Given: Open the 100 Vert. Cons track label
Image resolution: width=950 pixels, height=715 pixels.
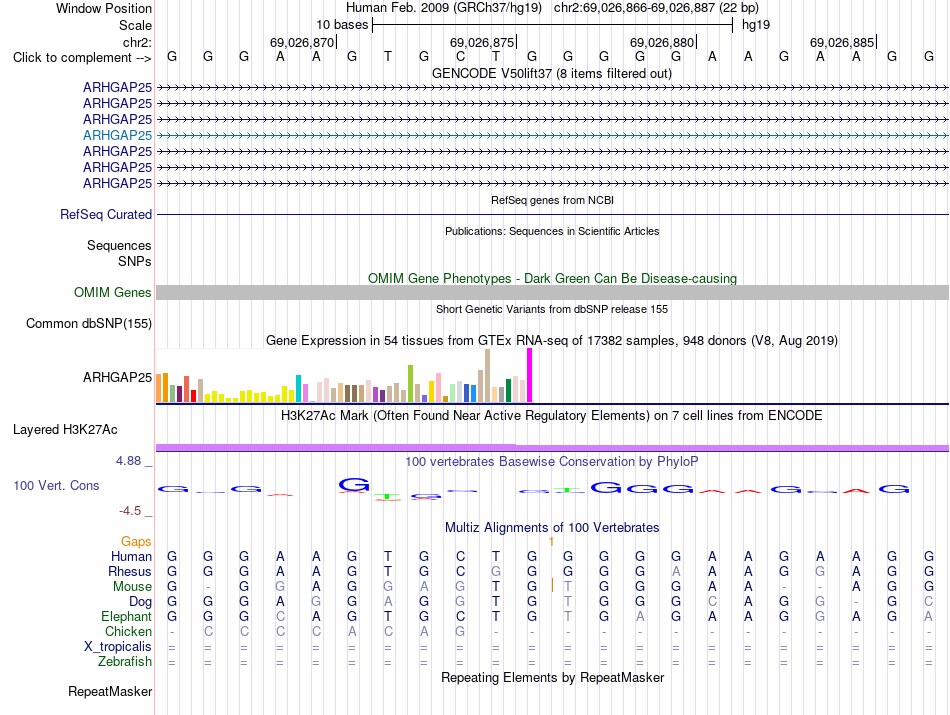Looking at the screenshot, I should (56, 486).
